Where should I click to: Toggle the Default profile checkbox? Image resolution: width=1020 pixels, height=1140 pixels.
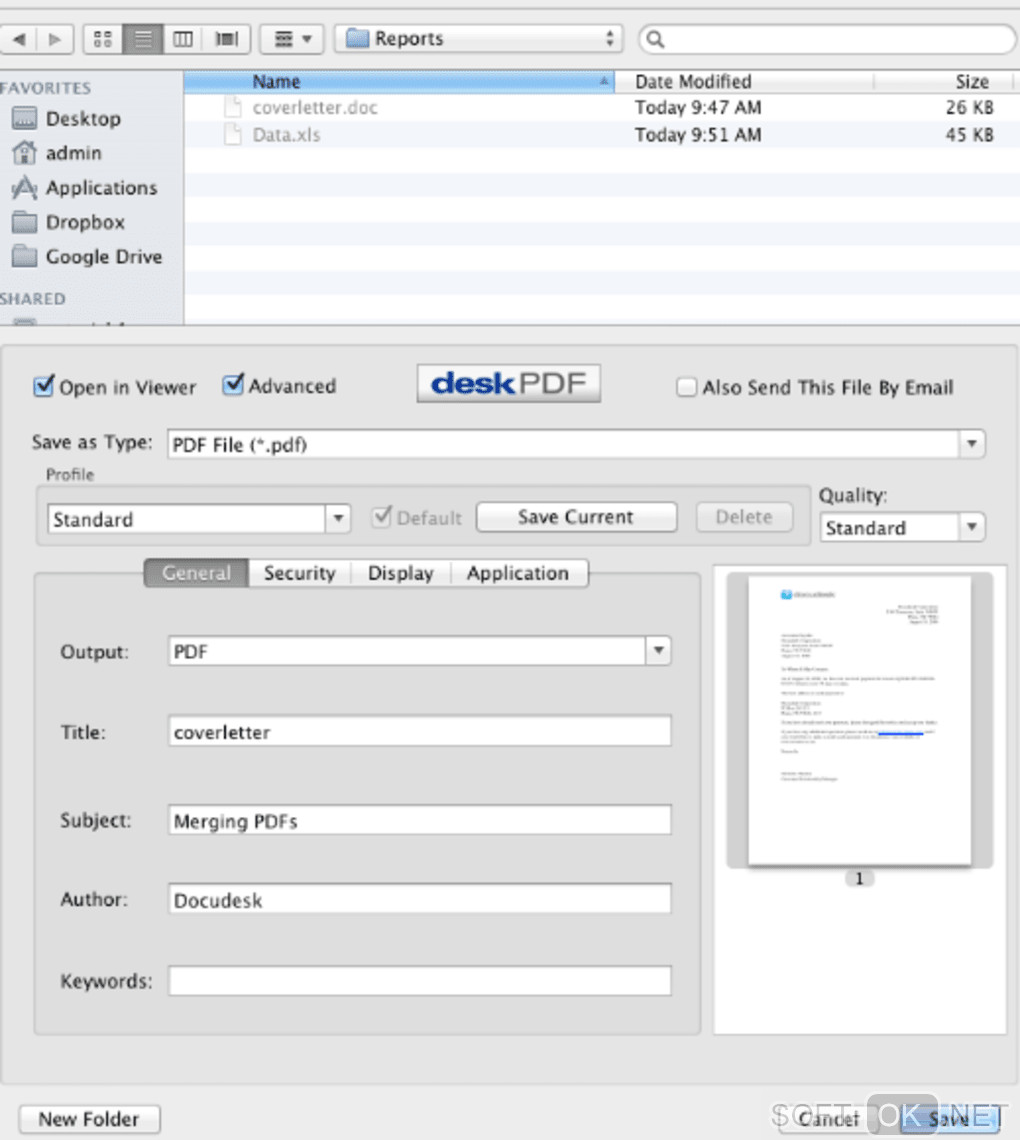pyautogui.click(x=381, y=517)
